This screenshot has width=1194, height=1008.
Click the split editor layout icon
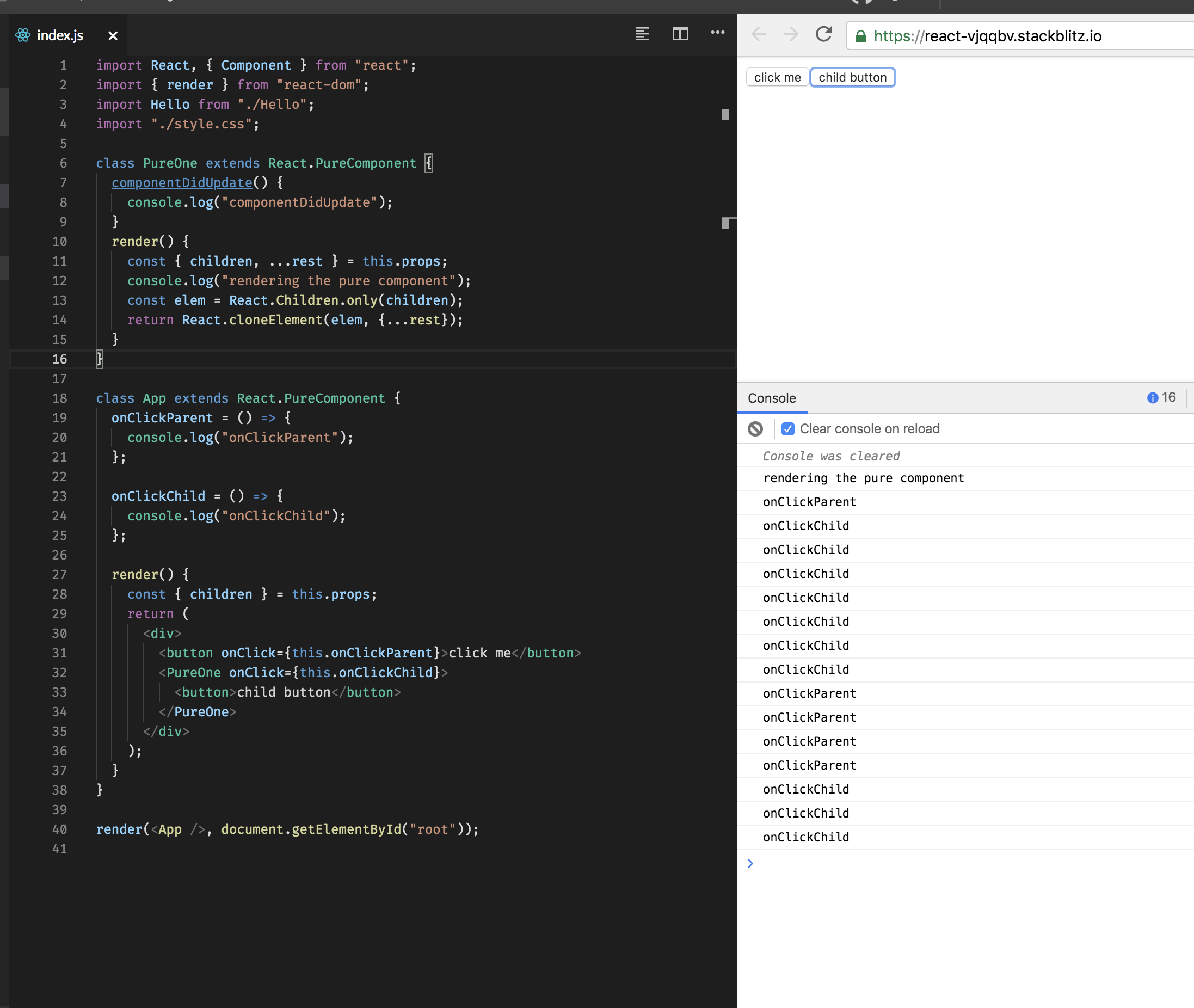[680, 34]
